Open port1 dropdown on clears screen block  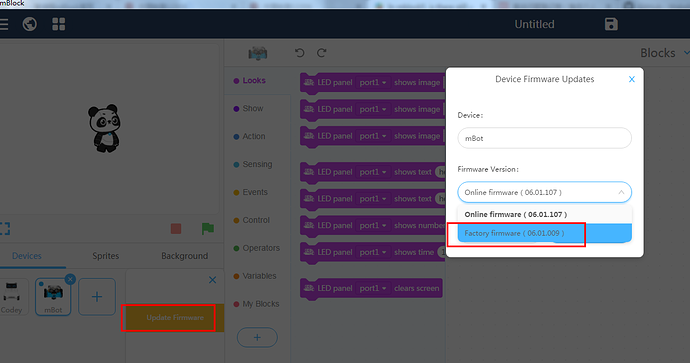click(x=373, y=288)
